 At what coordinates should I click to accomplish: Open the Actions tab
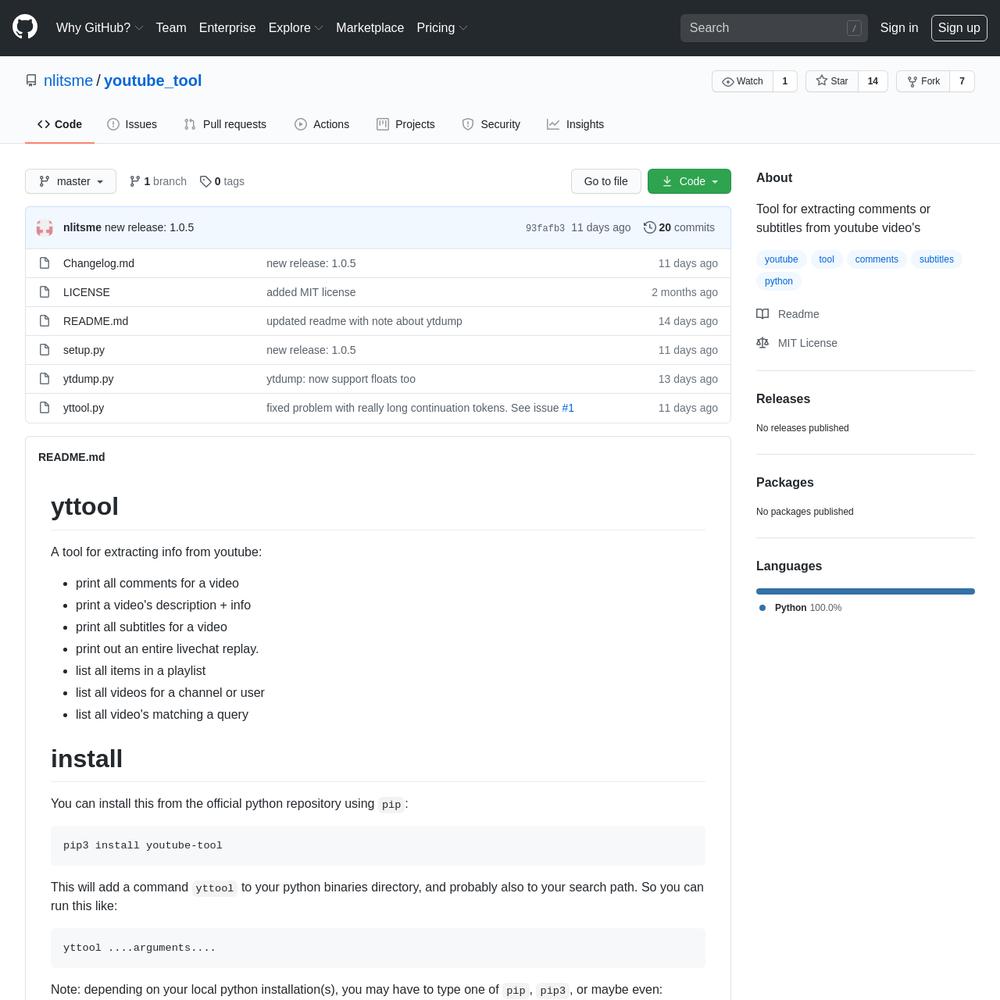[322, 124]
